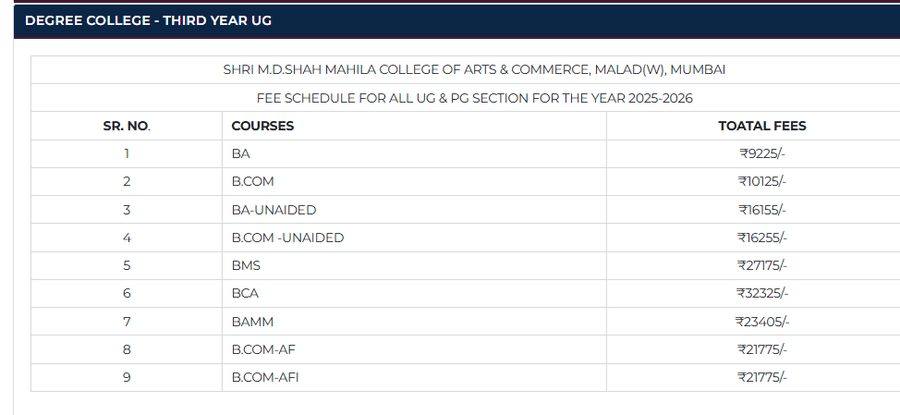
Task: Click serial number 9 in the table
Action: 127,377
